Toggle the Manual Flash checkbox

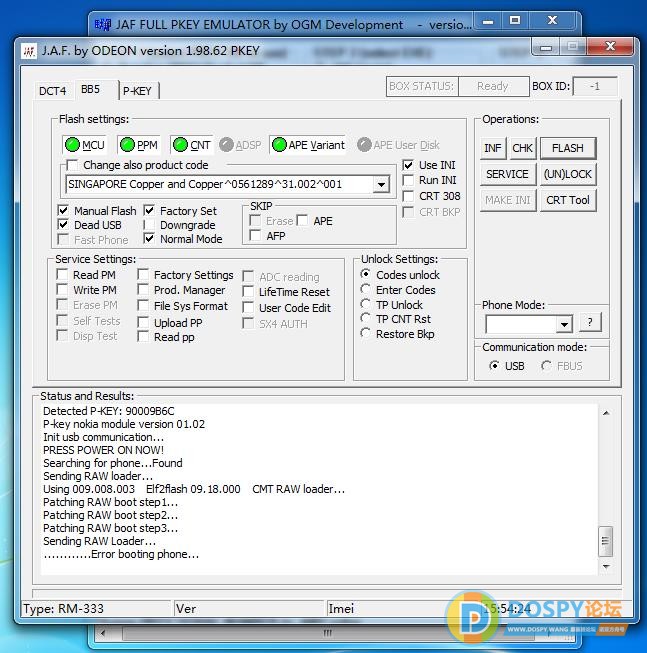point(63,211)
